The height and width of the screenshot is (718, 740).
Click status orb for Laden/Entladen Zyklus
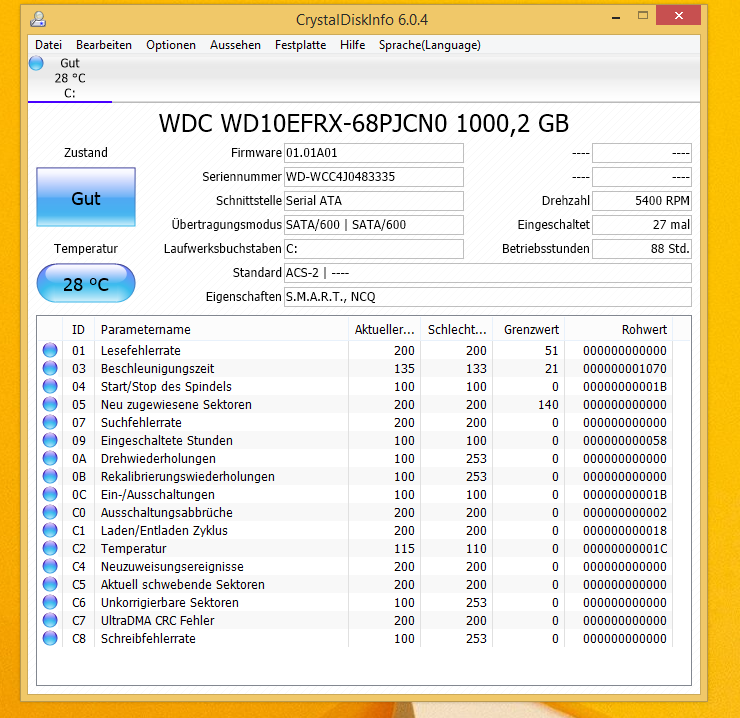[x=50, y=530]
